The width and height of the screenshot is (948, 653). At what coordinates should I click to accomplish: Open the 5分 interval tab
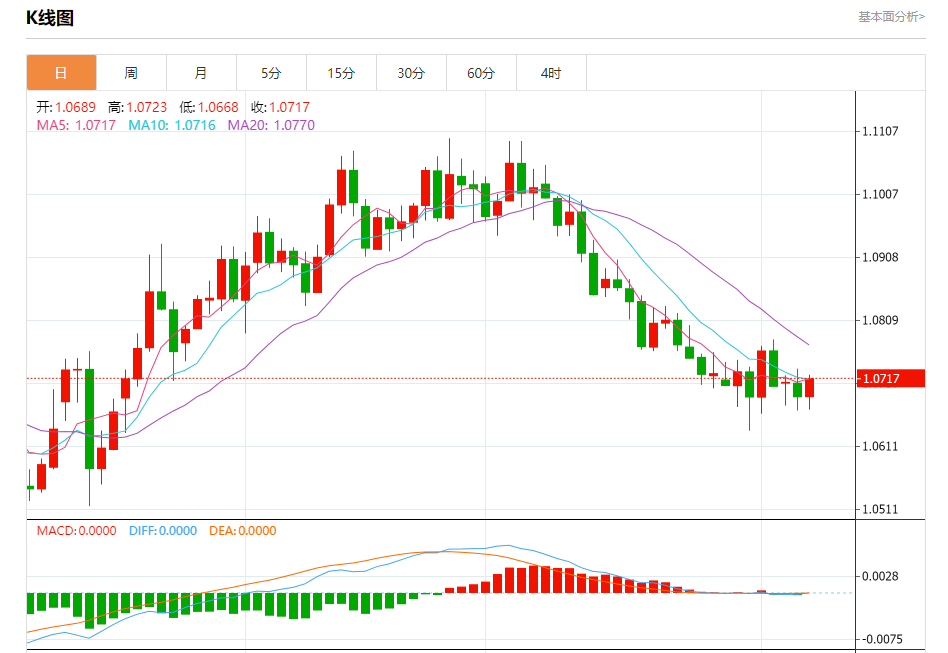coord(271,73)
